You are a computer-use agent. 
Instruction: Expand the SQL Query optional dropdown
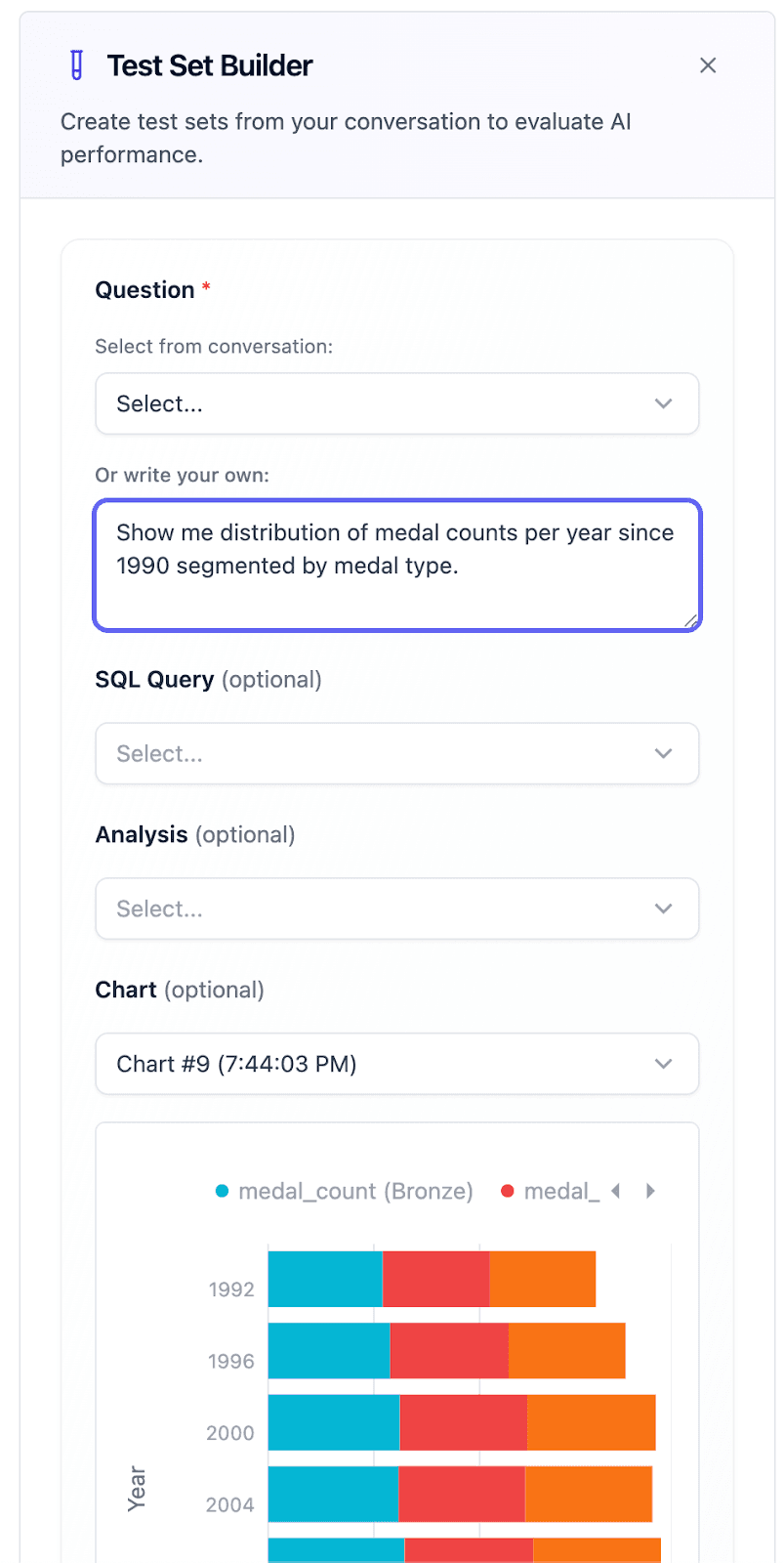[396, 753]
